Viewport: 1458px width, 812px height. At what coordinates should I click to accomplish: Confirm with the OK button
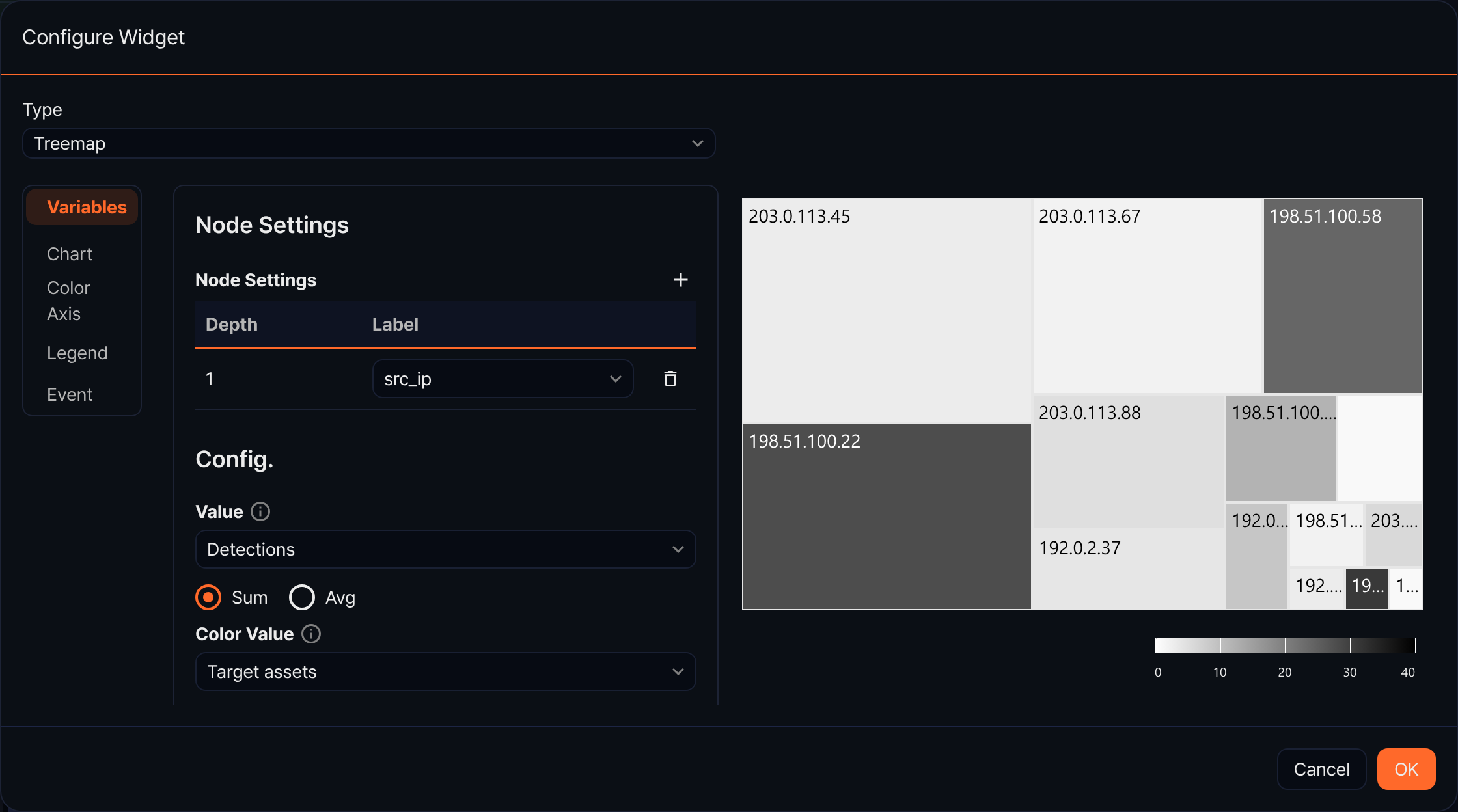1406,769
